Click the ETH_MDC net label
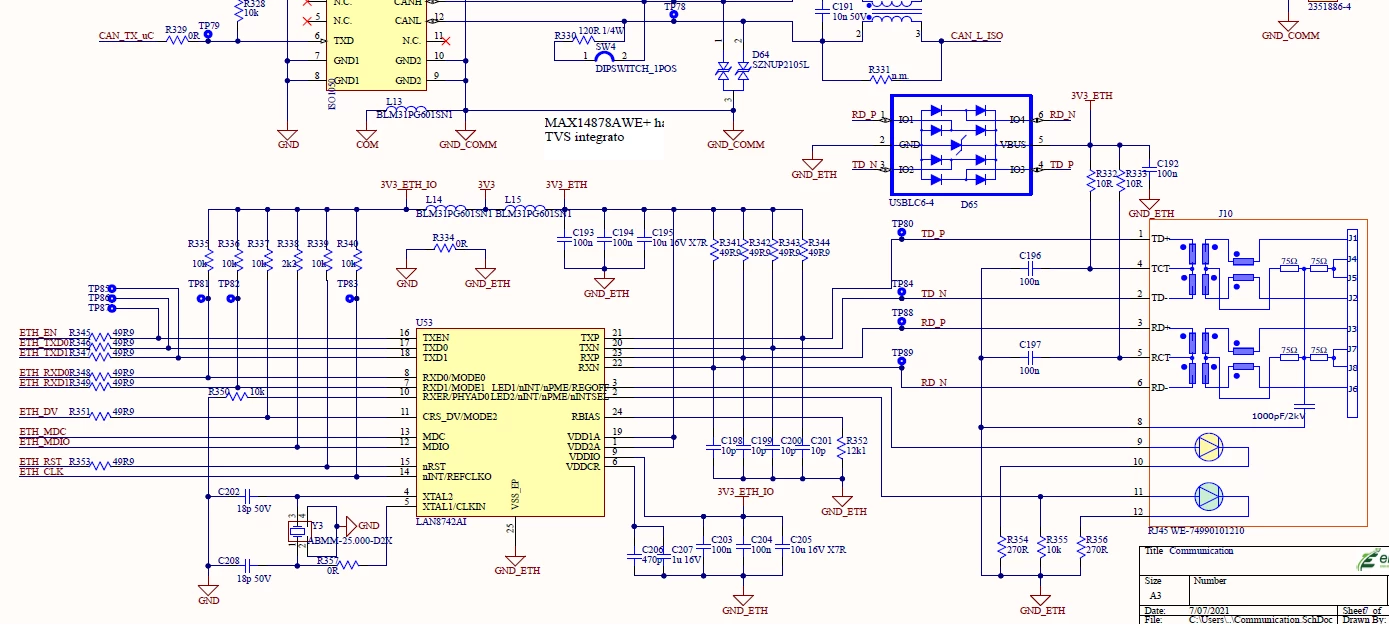 44,432
